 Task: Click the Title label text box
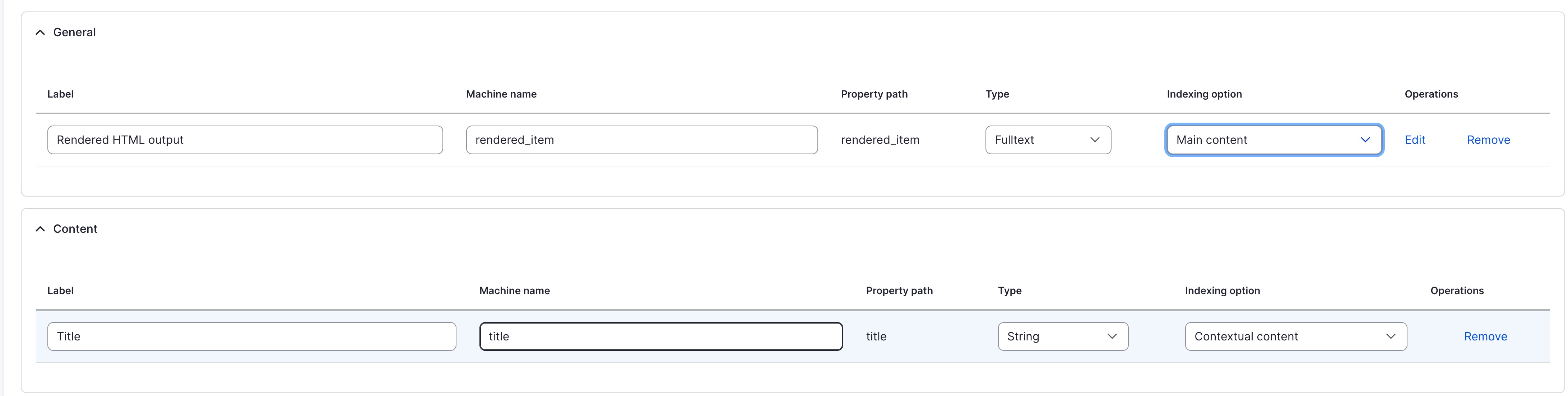tap(251, 336)
